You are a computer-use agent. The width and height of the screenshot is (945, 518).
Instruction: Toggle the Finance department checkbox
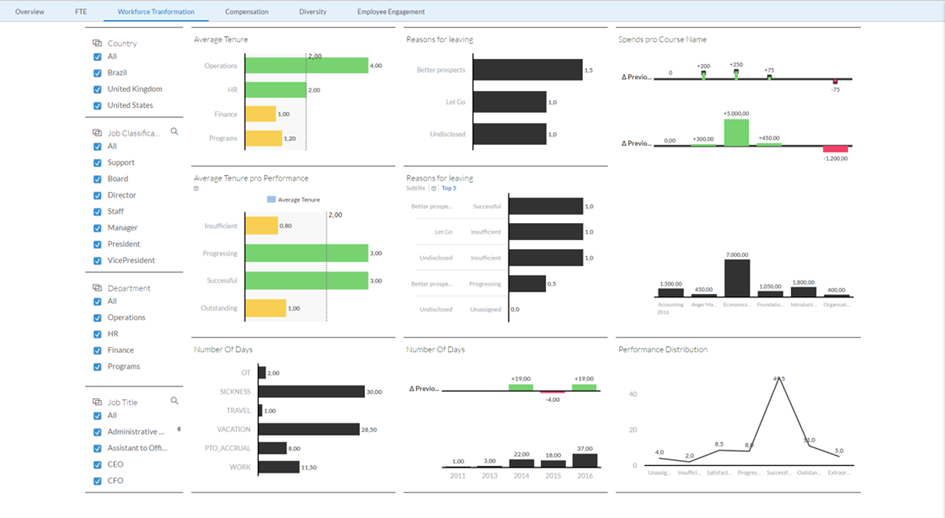(97, 350)
